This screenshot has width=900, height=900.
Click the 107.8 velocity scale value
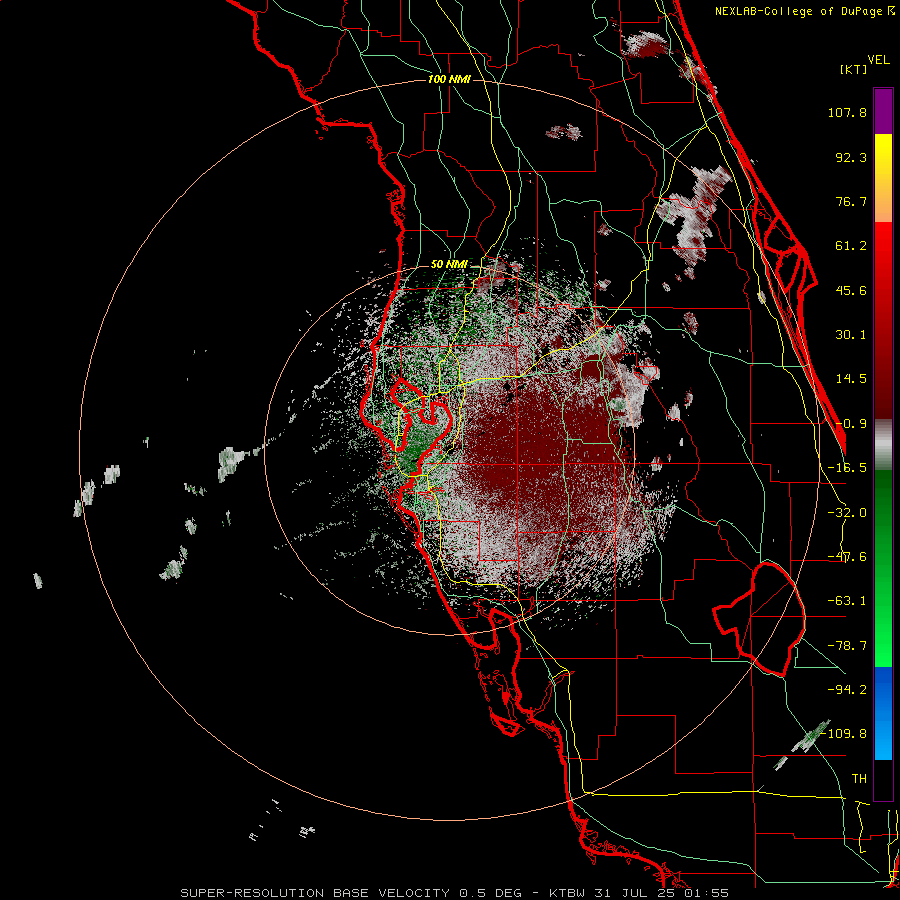click(847, 112)
